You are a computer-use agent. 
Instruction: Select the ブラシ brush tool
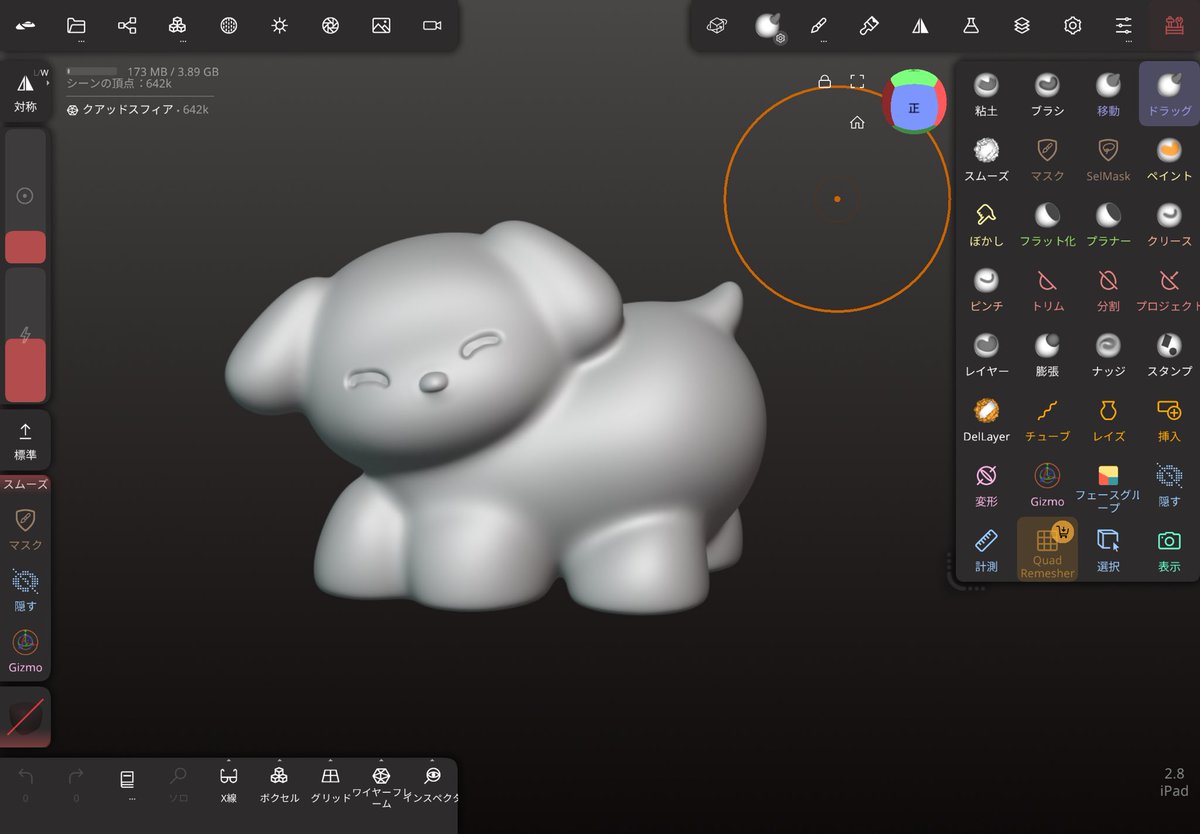(x=1047, y=94)
